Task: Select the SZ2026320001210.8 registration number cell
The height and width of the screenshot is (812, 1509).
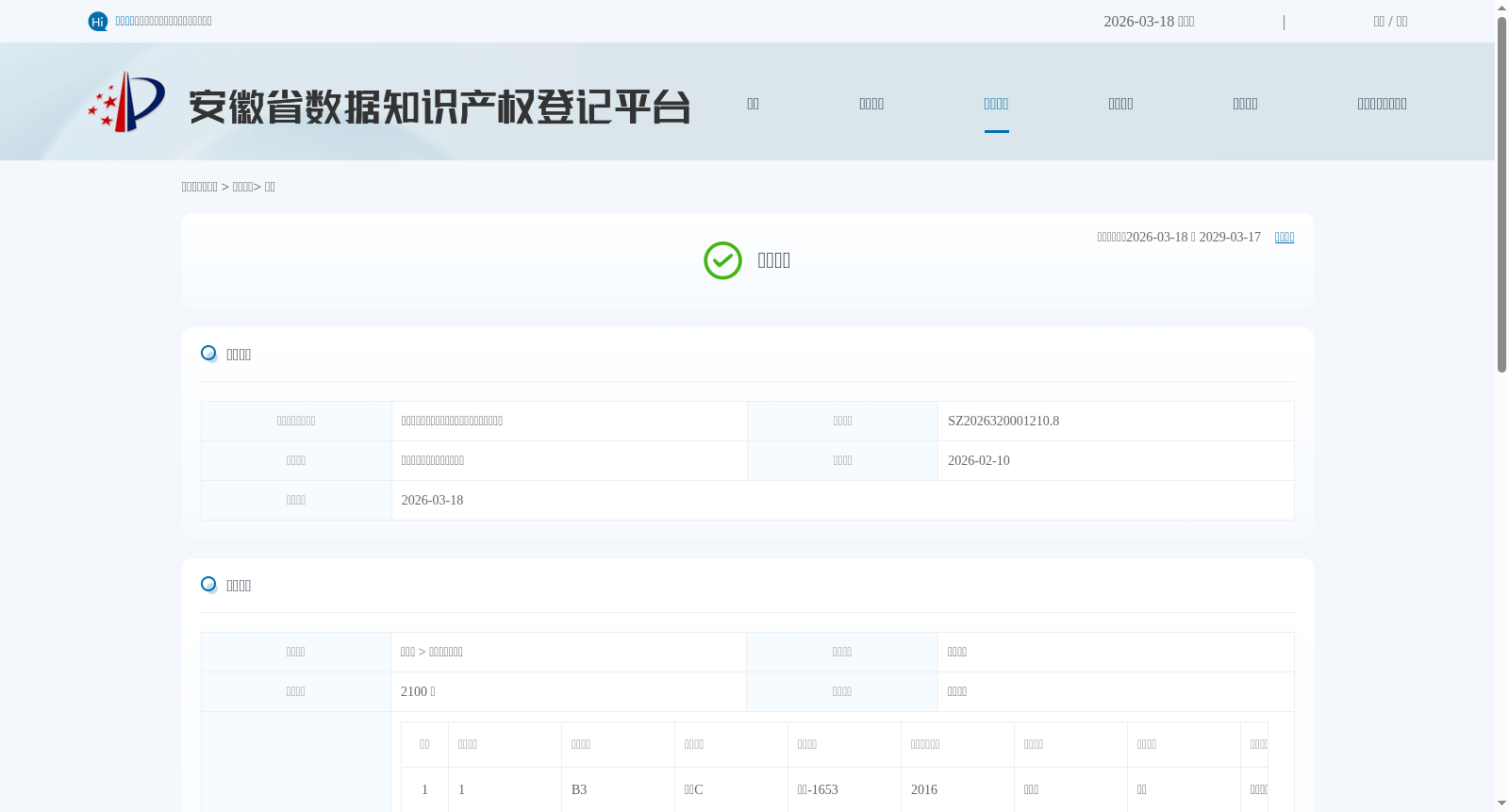Action: click(x=1116, y=422)
